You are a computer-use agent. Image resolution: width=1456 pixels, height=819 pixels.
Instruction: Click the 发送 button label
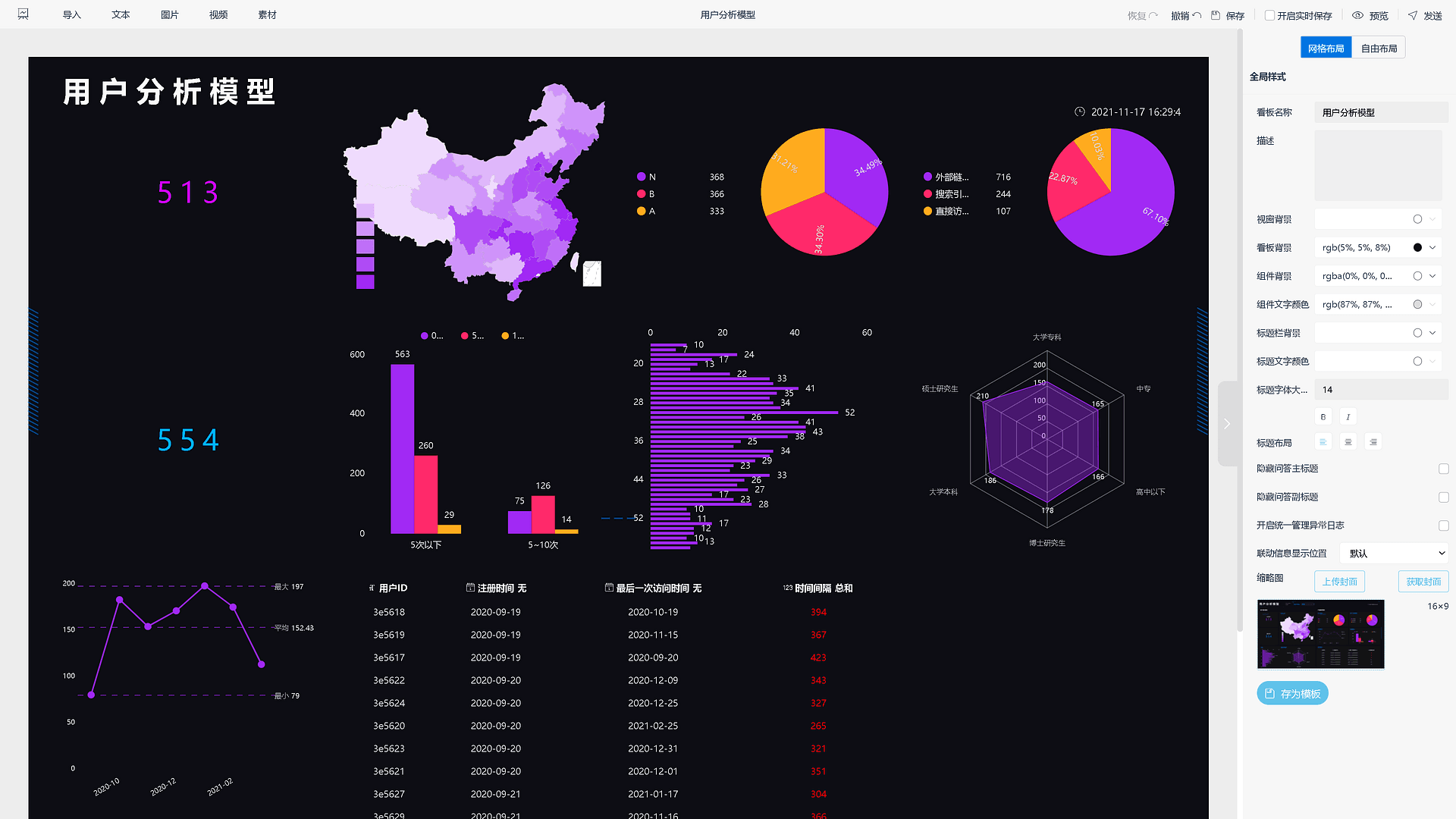pos(1432,16)
